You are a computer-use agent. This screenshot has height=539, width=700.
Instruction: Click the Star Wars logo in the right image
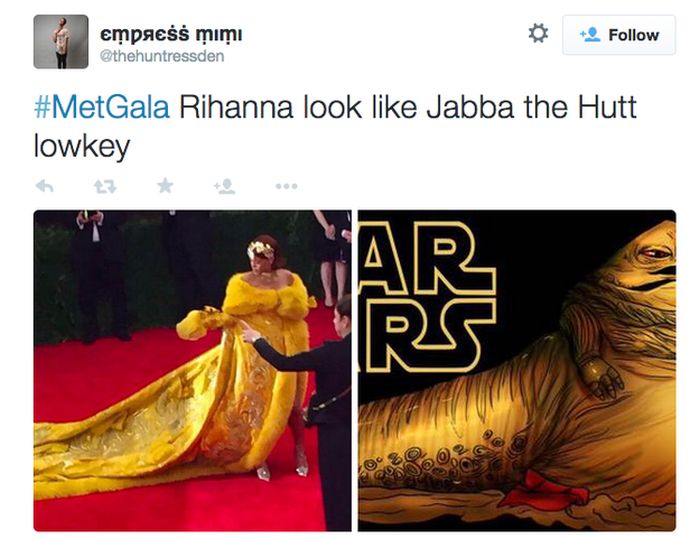(426, 297)
